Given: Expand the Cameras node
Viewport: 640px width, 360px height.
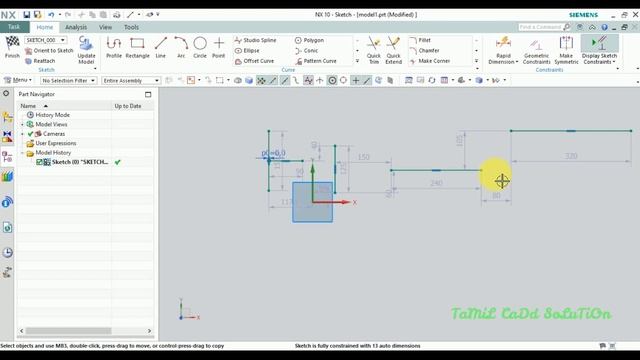Looking at the screenshot, I should coord(22,134).
